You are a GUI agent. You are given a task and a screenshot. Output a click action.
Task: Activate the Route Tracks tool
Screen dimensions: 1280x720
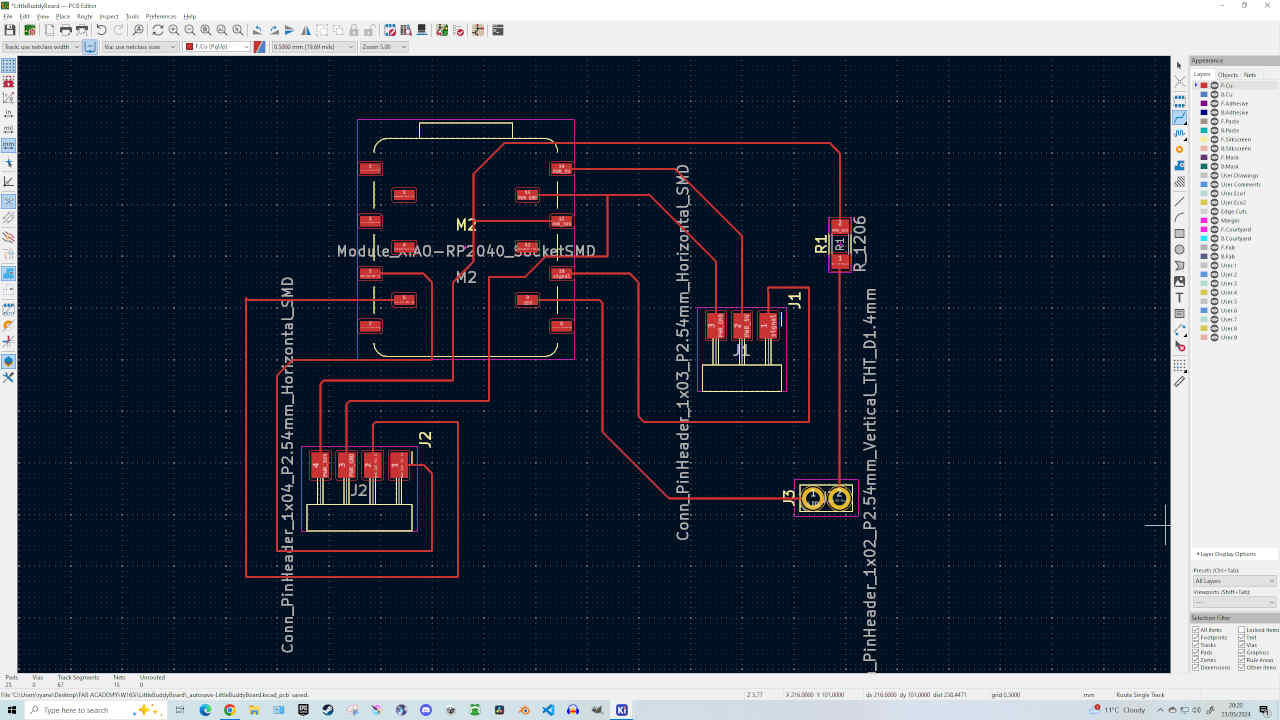pyautogui.click(x=1179, y=116)
